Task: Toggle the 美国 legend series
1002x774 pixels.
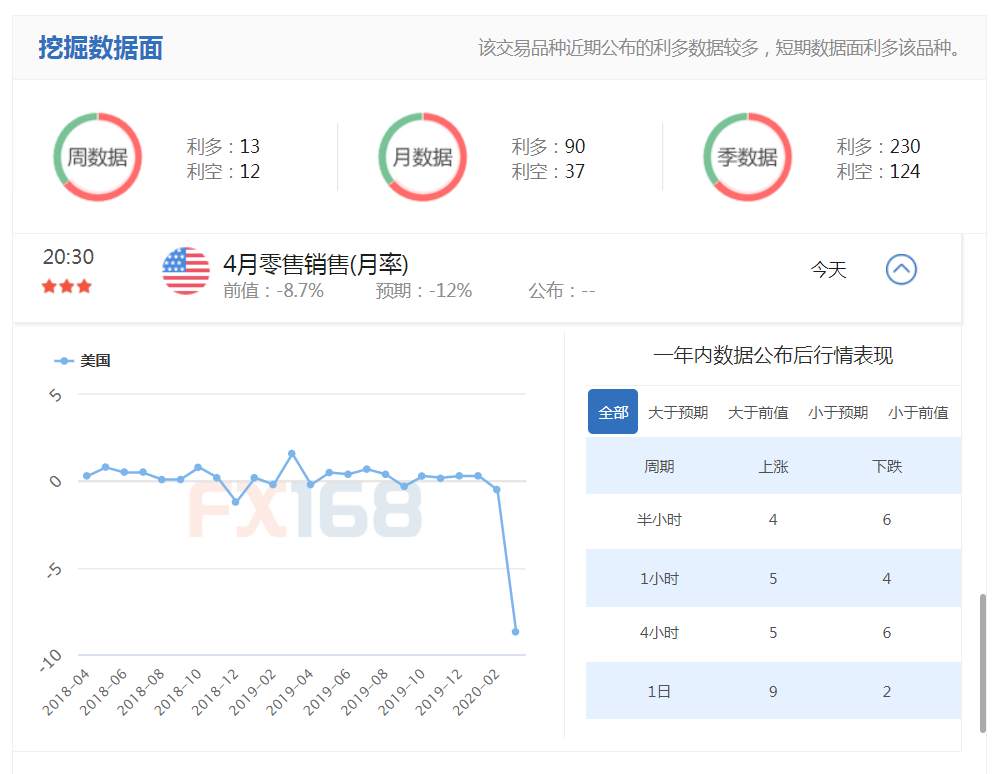Action: tap(82, 360)
